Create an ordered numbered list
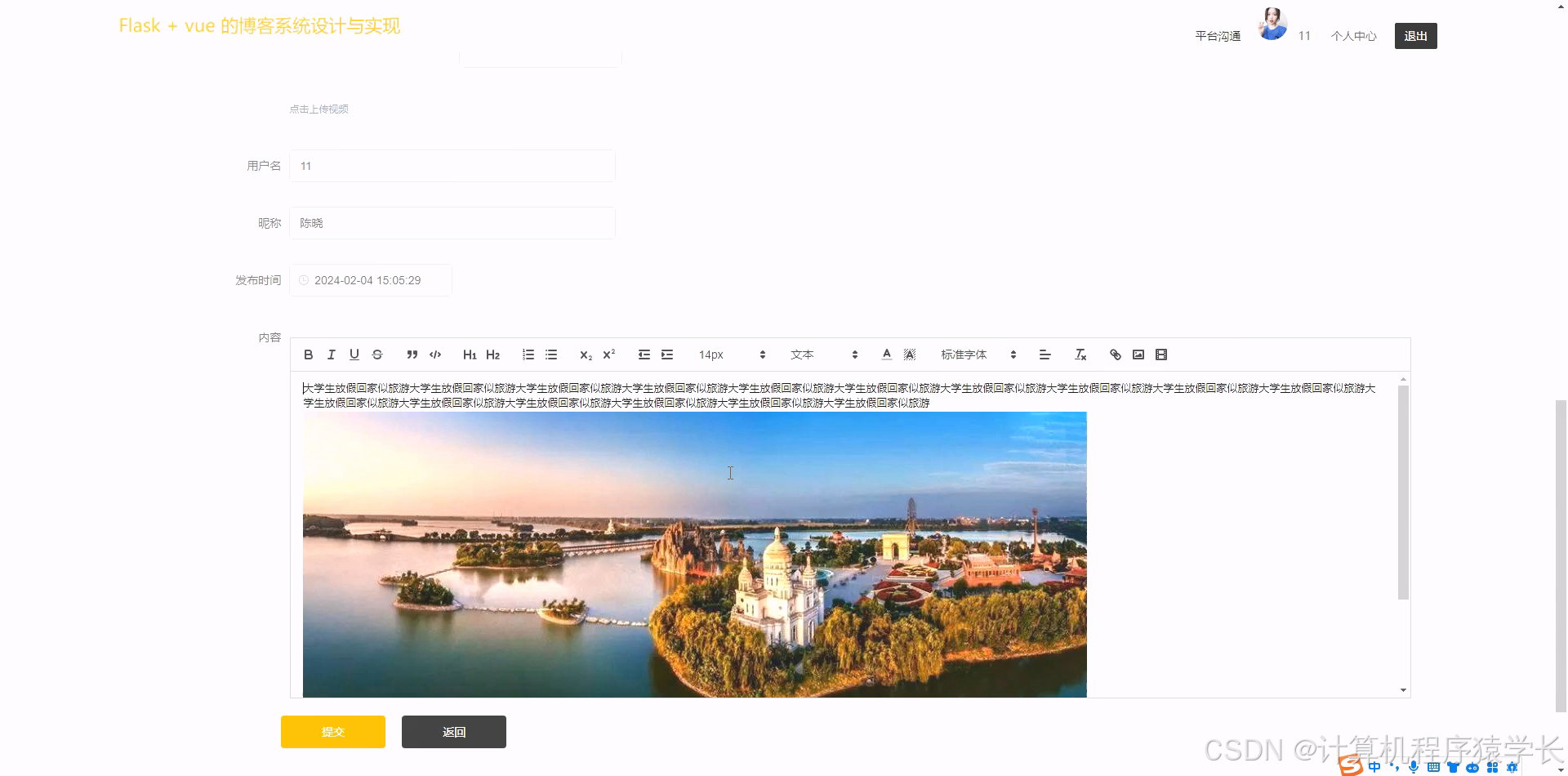This screenshot has width=1568, height=776. 528,355
